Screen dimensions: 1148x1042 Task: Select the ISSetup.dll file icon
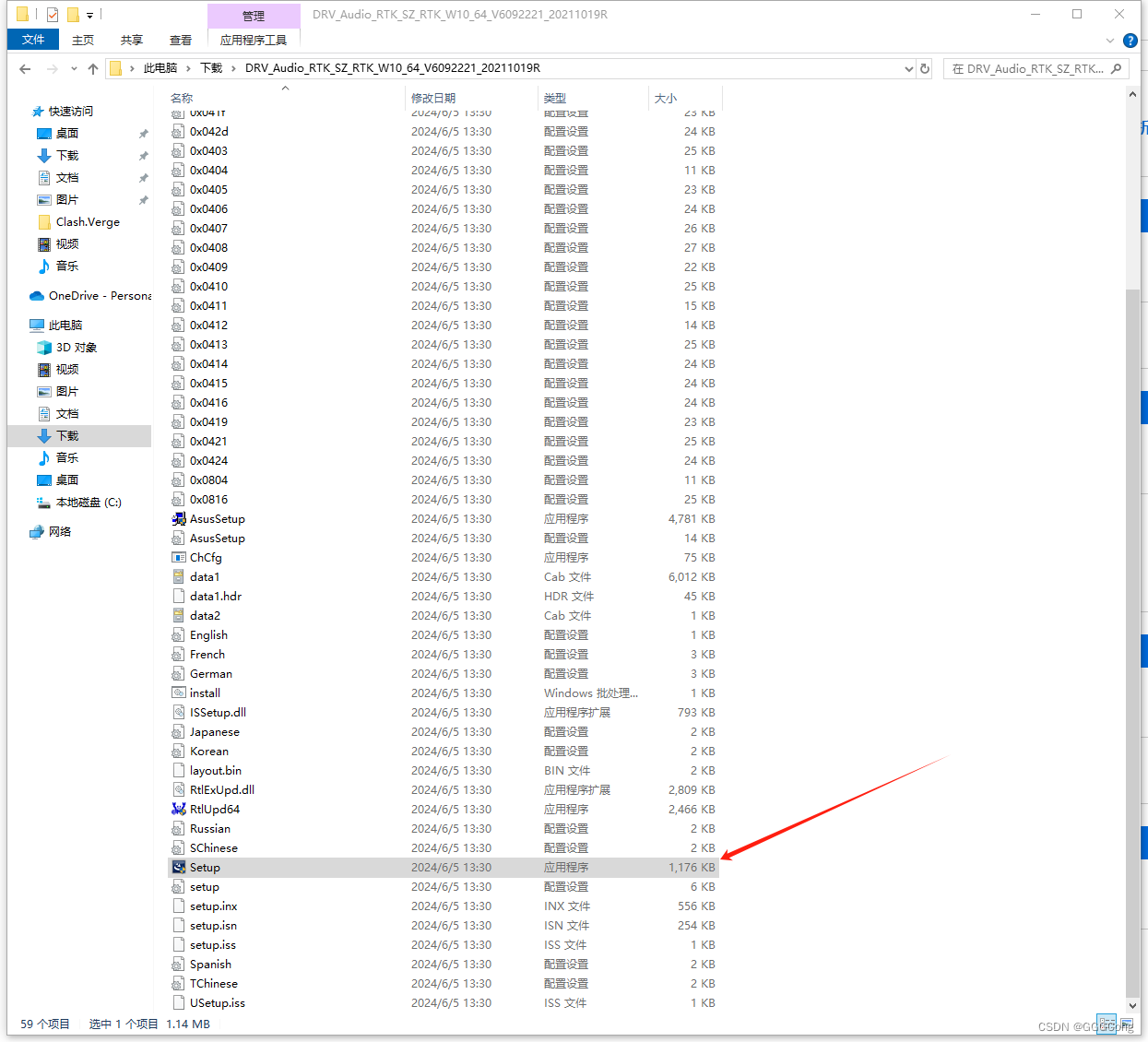click(x=179, y=713)
